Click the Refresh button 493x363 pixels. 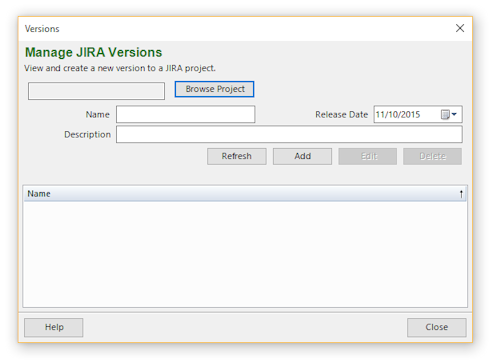pyautogui.click(x=237, y=156)
